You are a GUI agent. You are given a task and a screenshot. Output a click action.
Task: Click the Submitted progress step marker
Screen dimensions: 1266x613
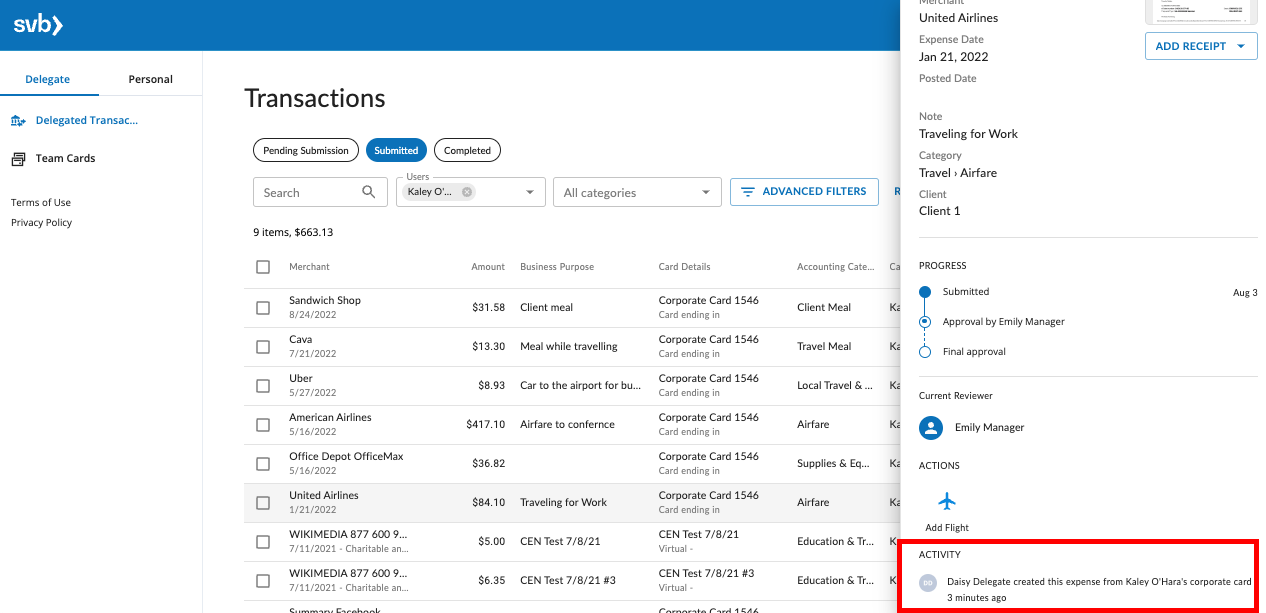pos(925,292)
